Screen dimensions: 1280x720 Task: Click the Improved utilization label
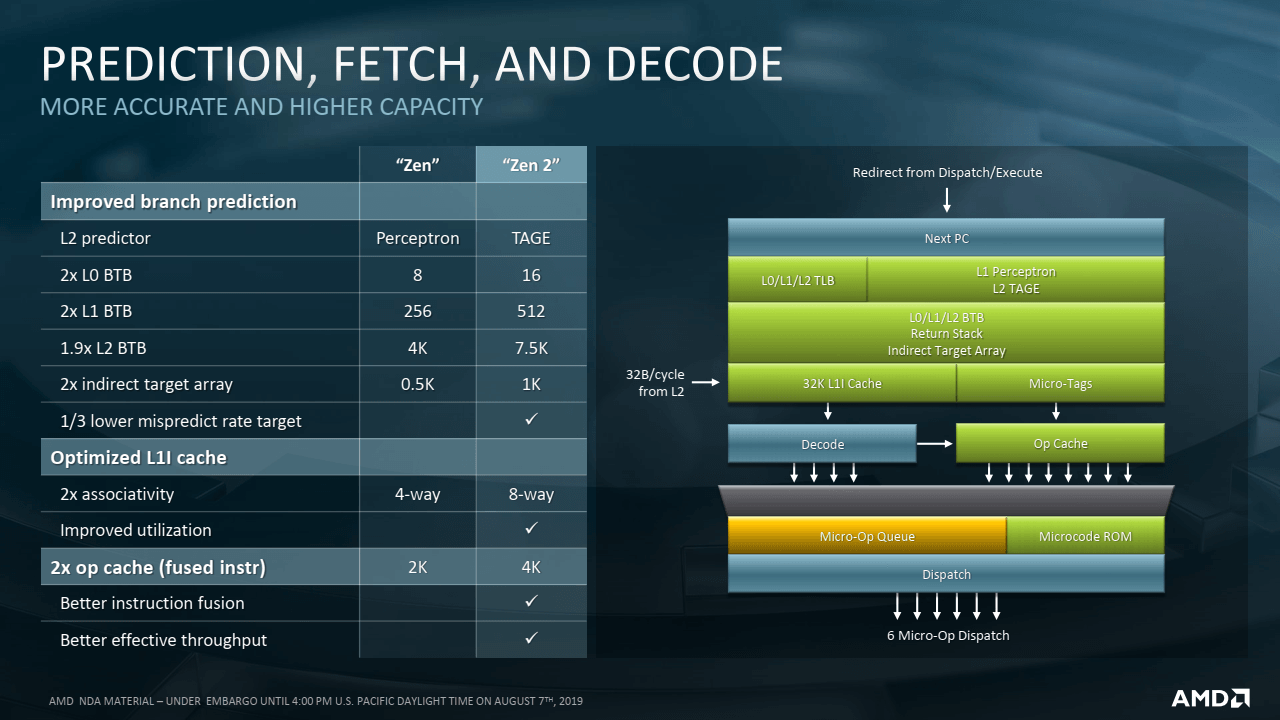coord(136,530)
